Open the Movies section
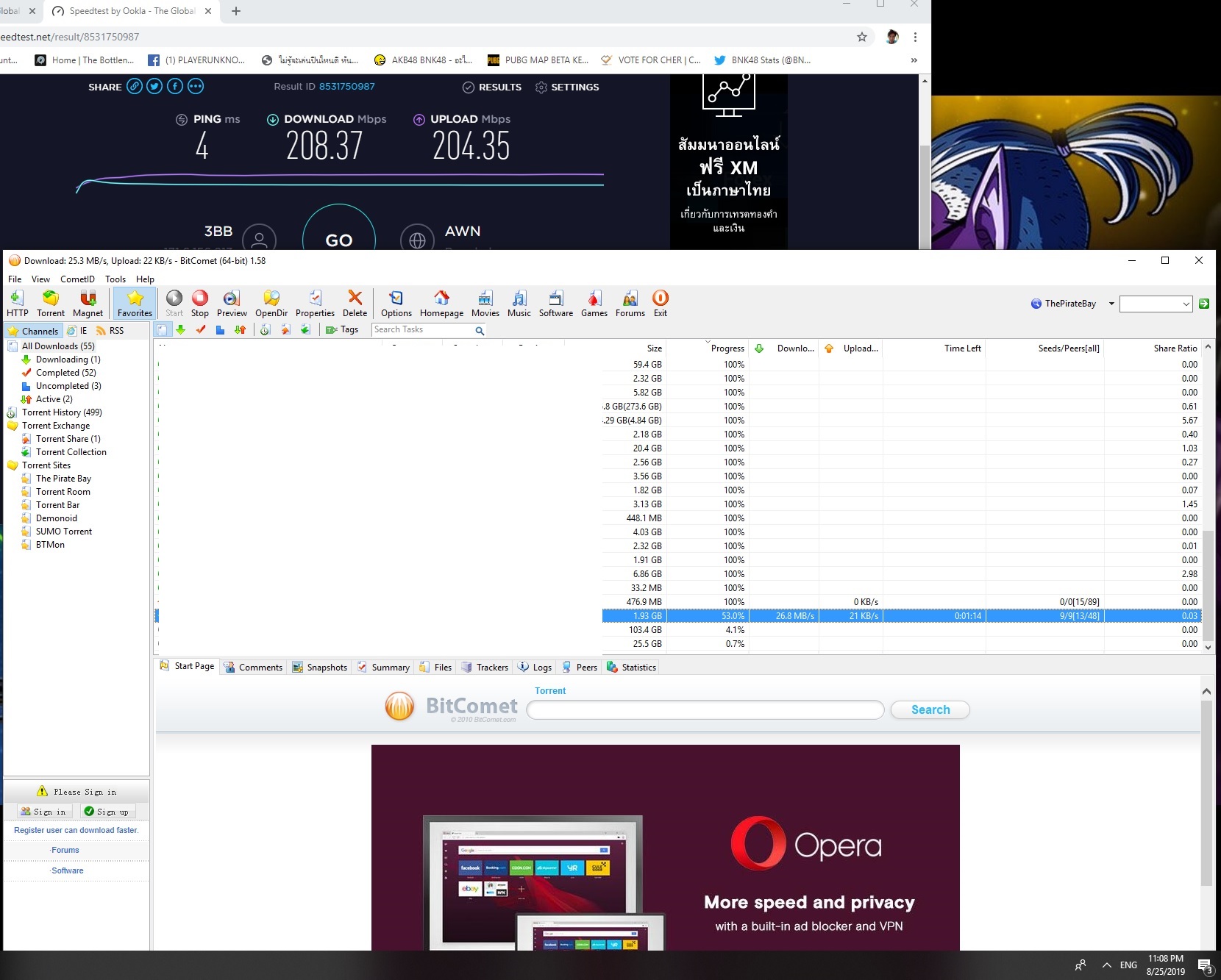1221x980 pixels. tap(485, 303)
